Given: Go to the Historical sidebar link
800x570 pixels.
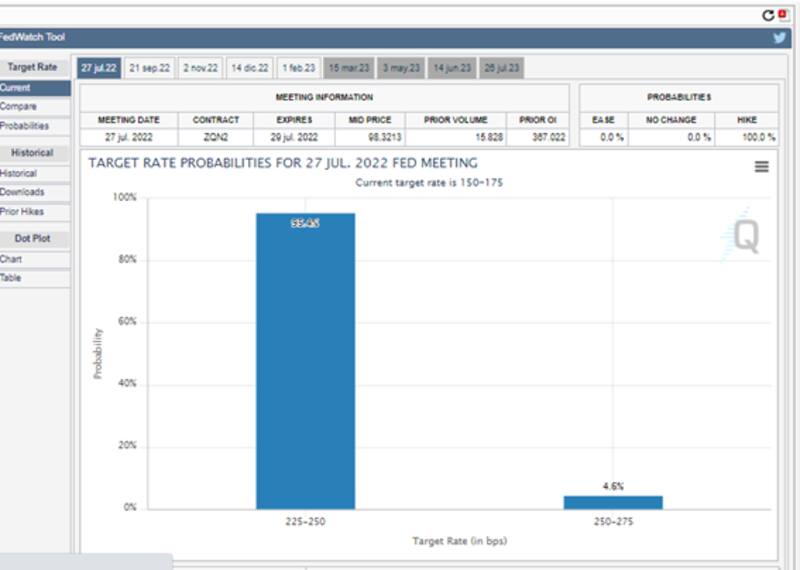Looking at the screenshot, I should [x=18, y=173].
